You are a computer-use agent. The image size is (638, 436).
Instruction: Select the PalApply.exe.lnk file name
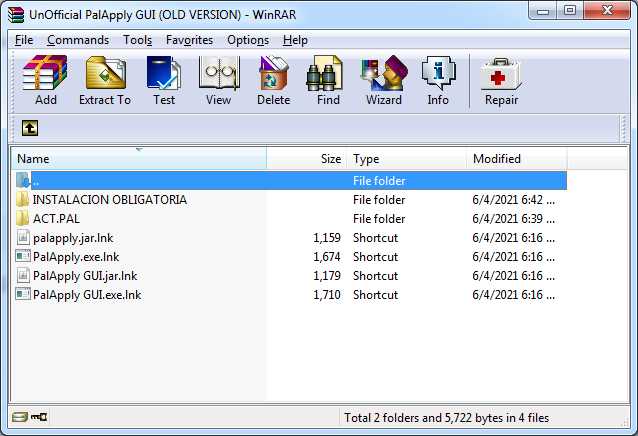point(76,257)
